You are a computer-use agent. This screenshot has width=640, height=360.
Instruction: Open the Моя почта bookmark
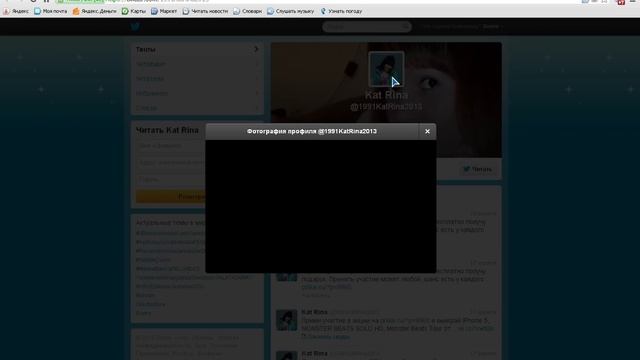coord(51,11)
